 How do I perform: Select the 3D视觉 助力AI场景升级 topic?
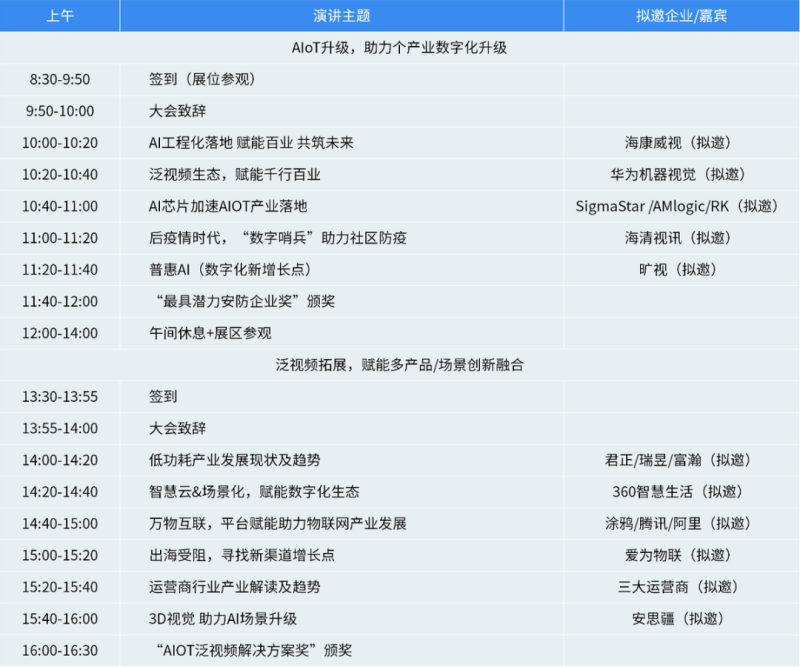(x=223, y=619)
